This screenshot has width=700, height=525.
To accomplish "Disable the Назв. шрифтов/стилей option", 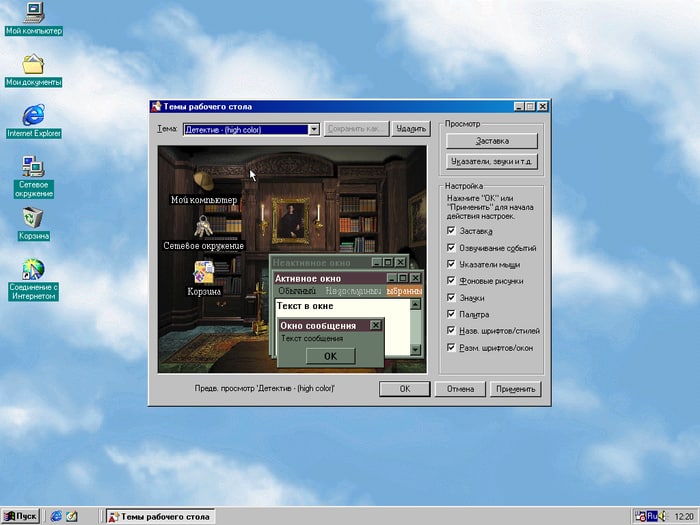I will point(451,330).
